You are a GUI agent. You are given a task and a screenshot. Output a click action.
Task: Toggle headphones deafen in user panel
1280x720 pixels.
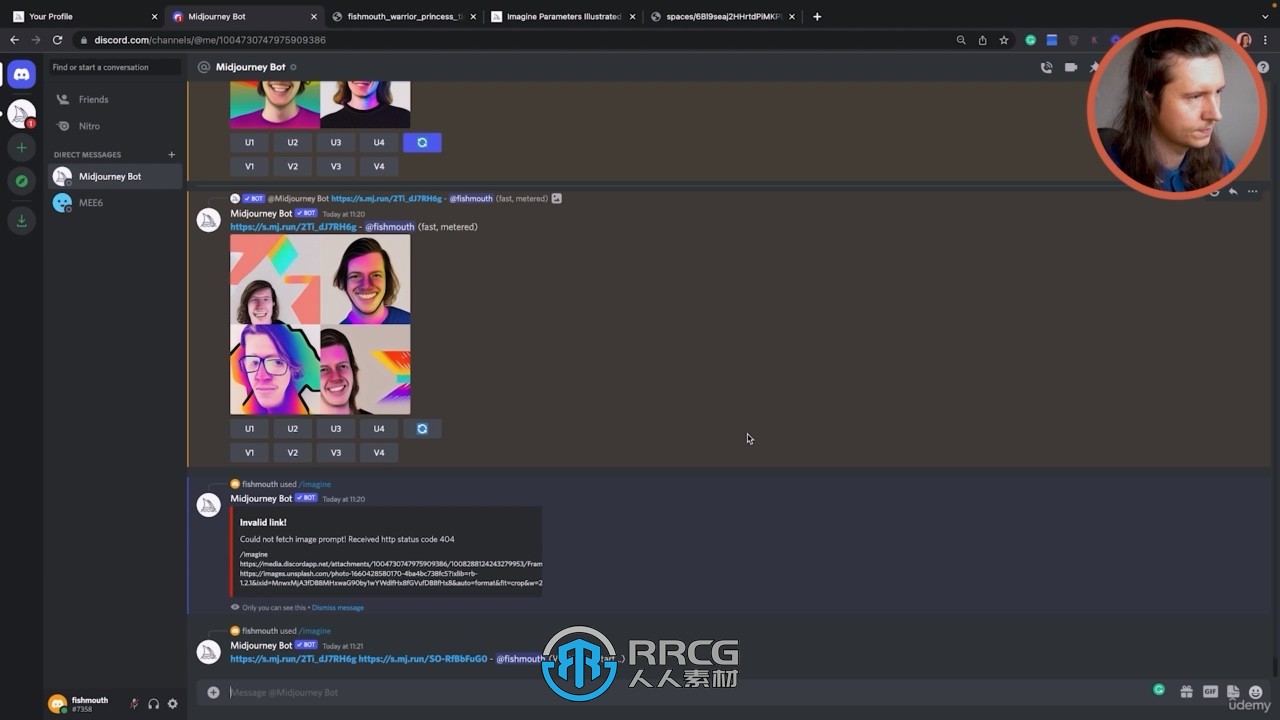pos(153,704)
